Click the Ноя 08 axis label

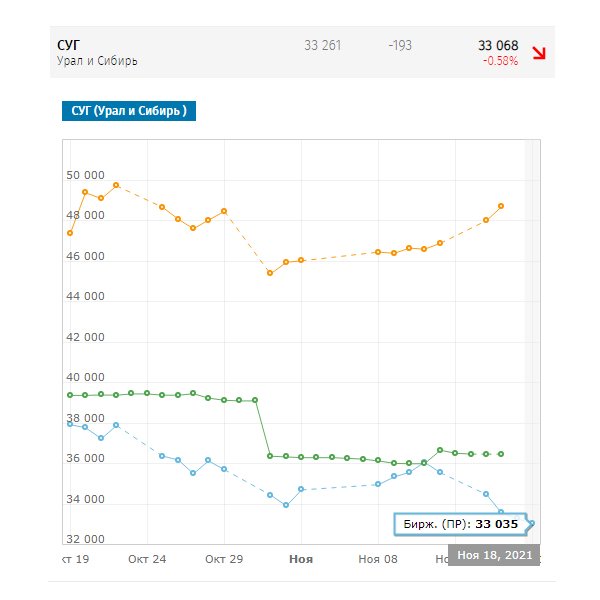coord(378,559)
